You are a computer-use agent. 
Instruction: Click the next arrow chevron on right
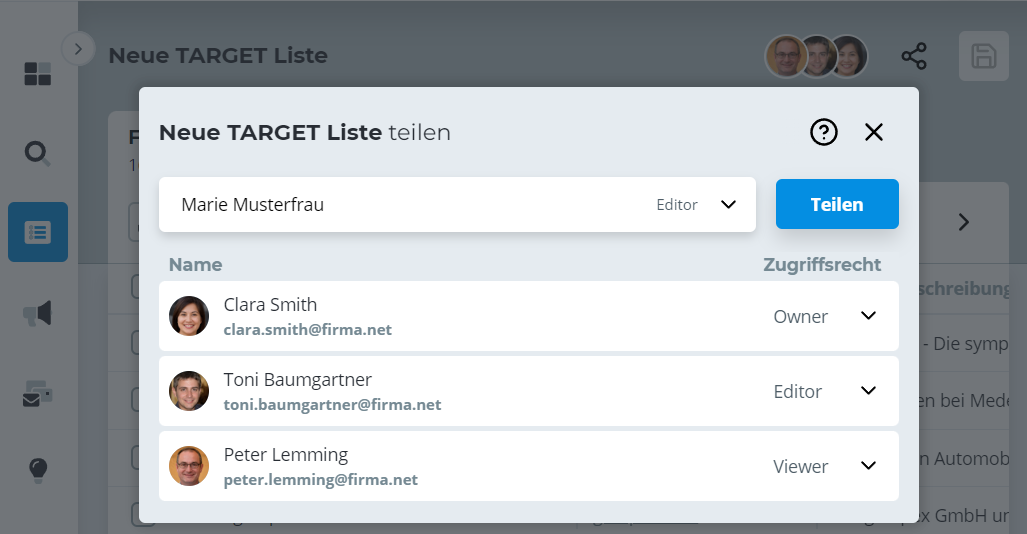(964, 222)
